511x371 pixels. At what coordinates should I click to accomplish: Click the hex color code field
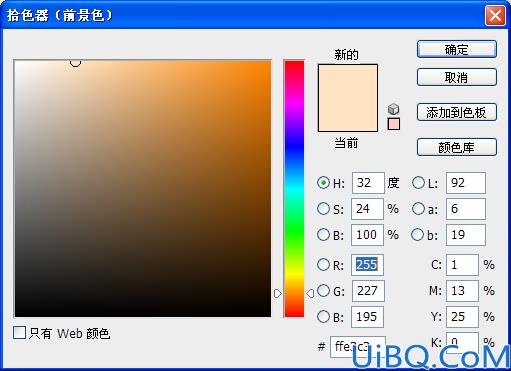pyautogui.click(x=358, y=347)
